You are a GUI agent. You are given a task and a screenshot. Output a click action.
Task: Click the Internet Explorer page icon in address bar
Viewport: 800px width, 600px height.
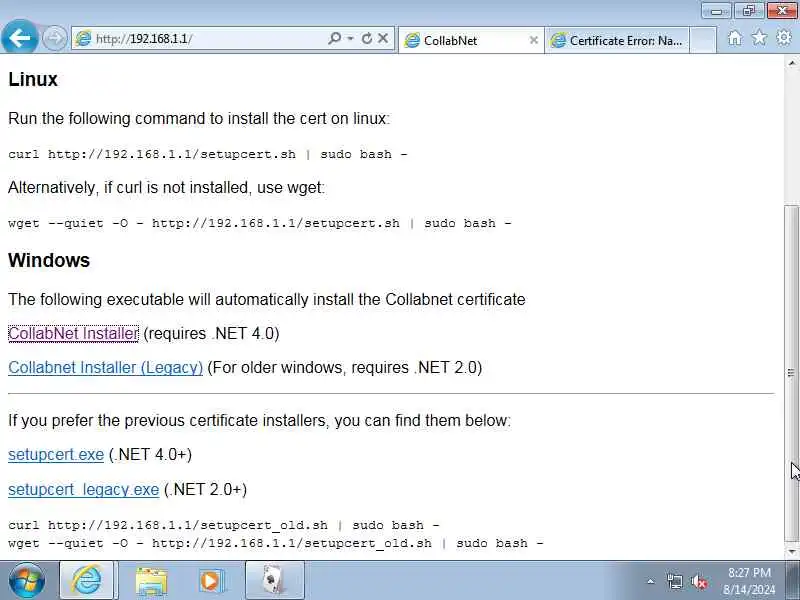[x=83, y=39]
